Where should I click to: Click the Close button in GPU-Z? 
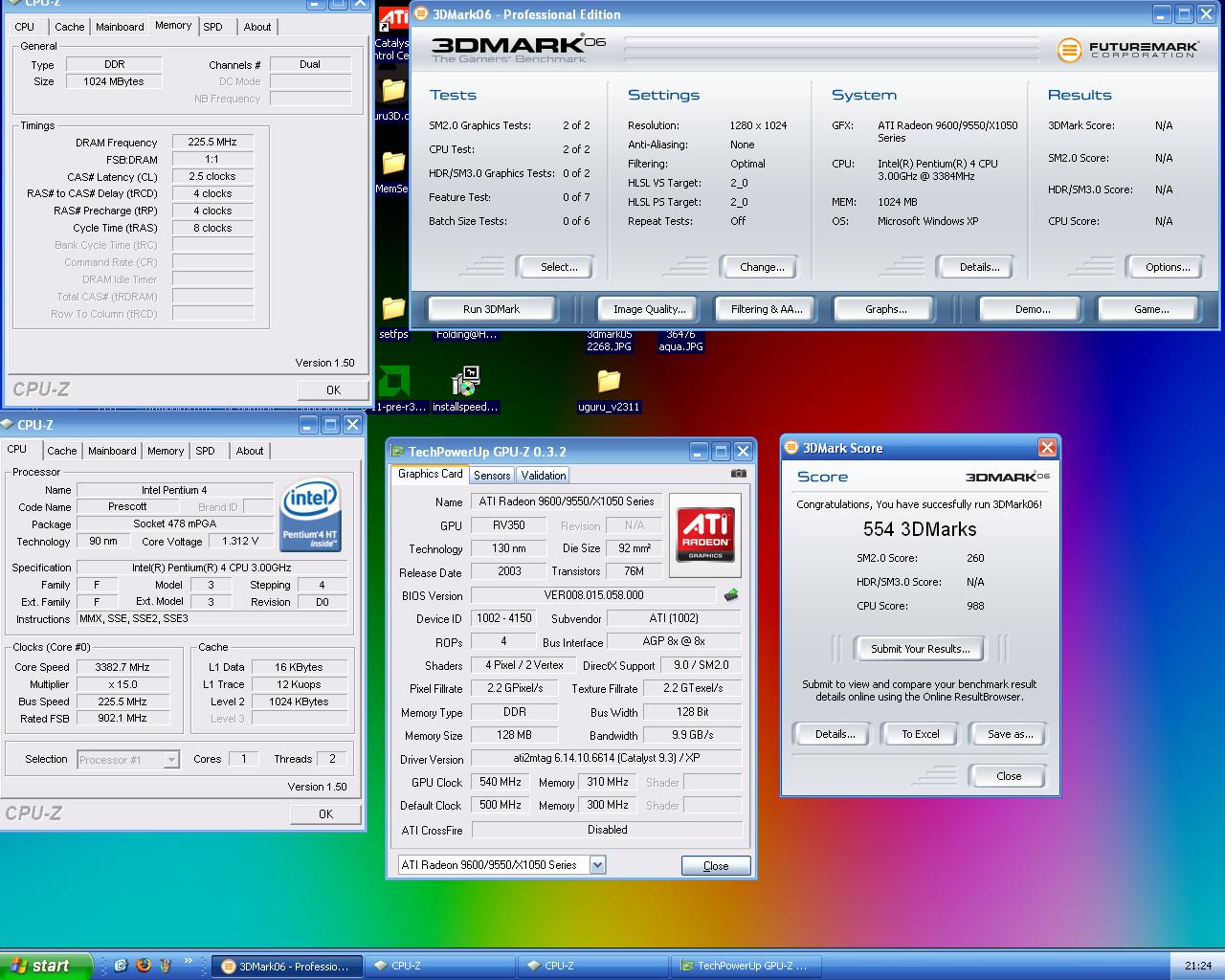click(x=716, y=865)
